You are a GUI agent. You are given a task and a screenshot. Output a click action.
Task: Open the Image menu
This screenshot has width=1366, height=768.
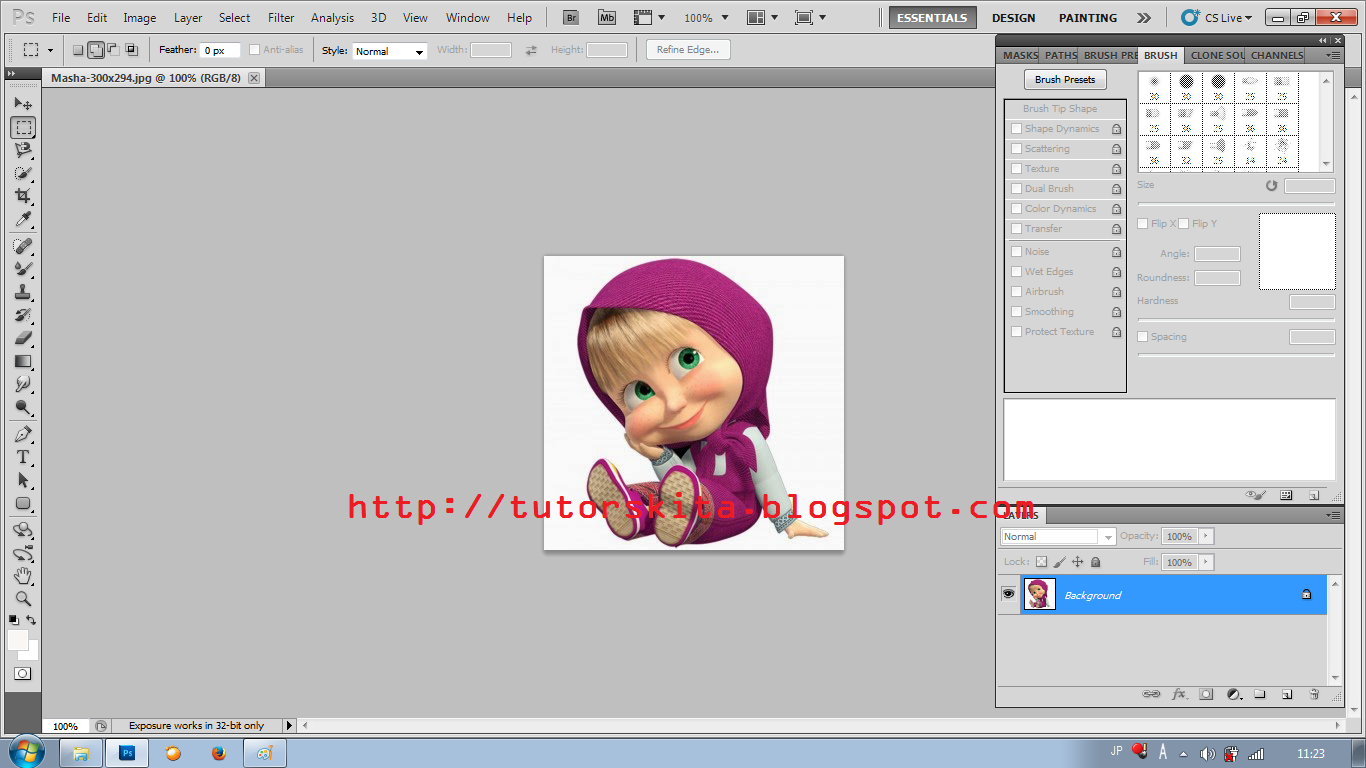click(139, 18)
